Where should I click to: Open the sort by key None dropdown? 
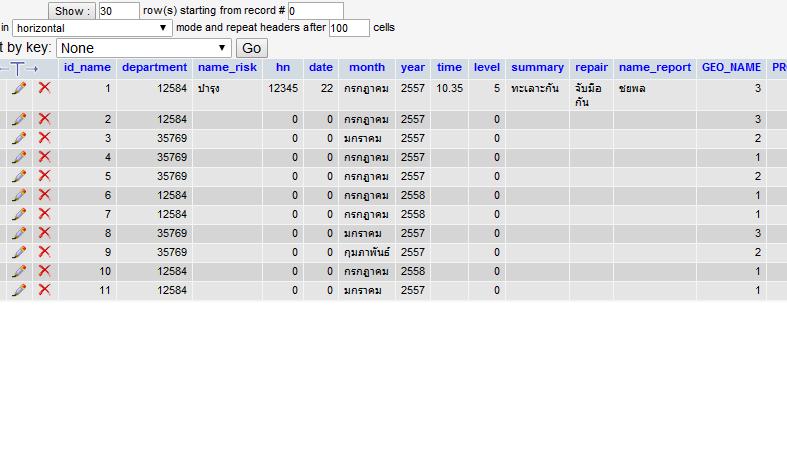point(144,48)
